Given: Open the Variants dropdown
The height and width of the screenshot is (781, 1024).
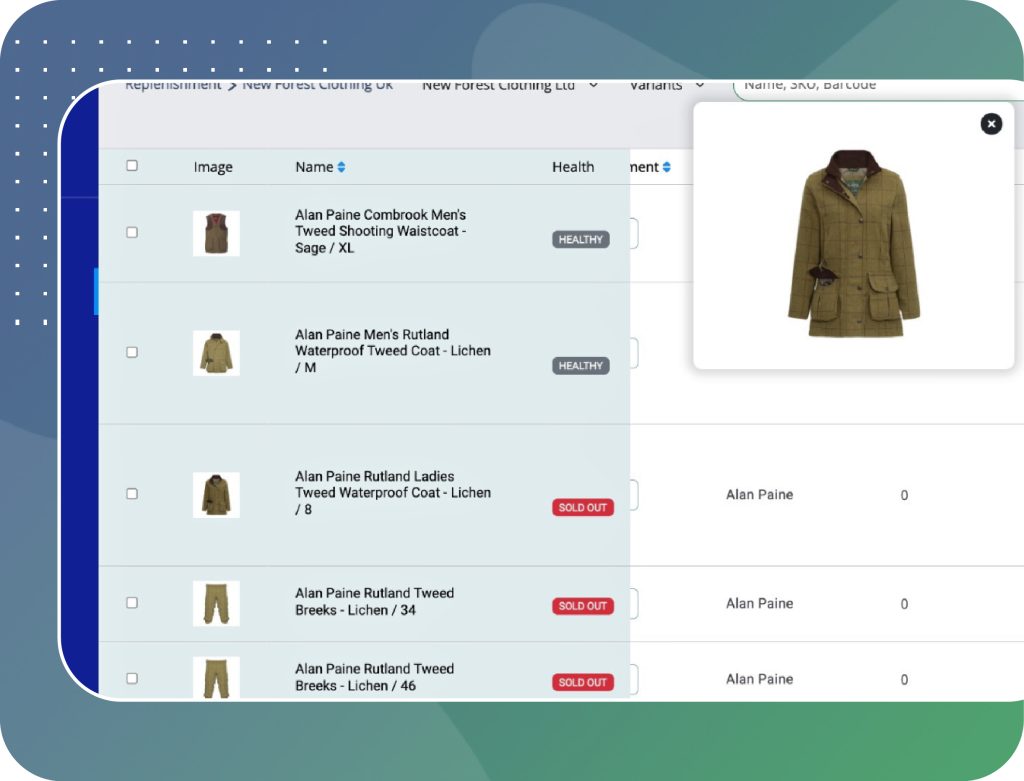Looking at the screenshot, I should click(667, 86).
